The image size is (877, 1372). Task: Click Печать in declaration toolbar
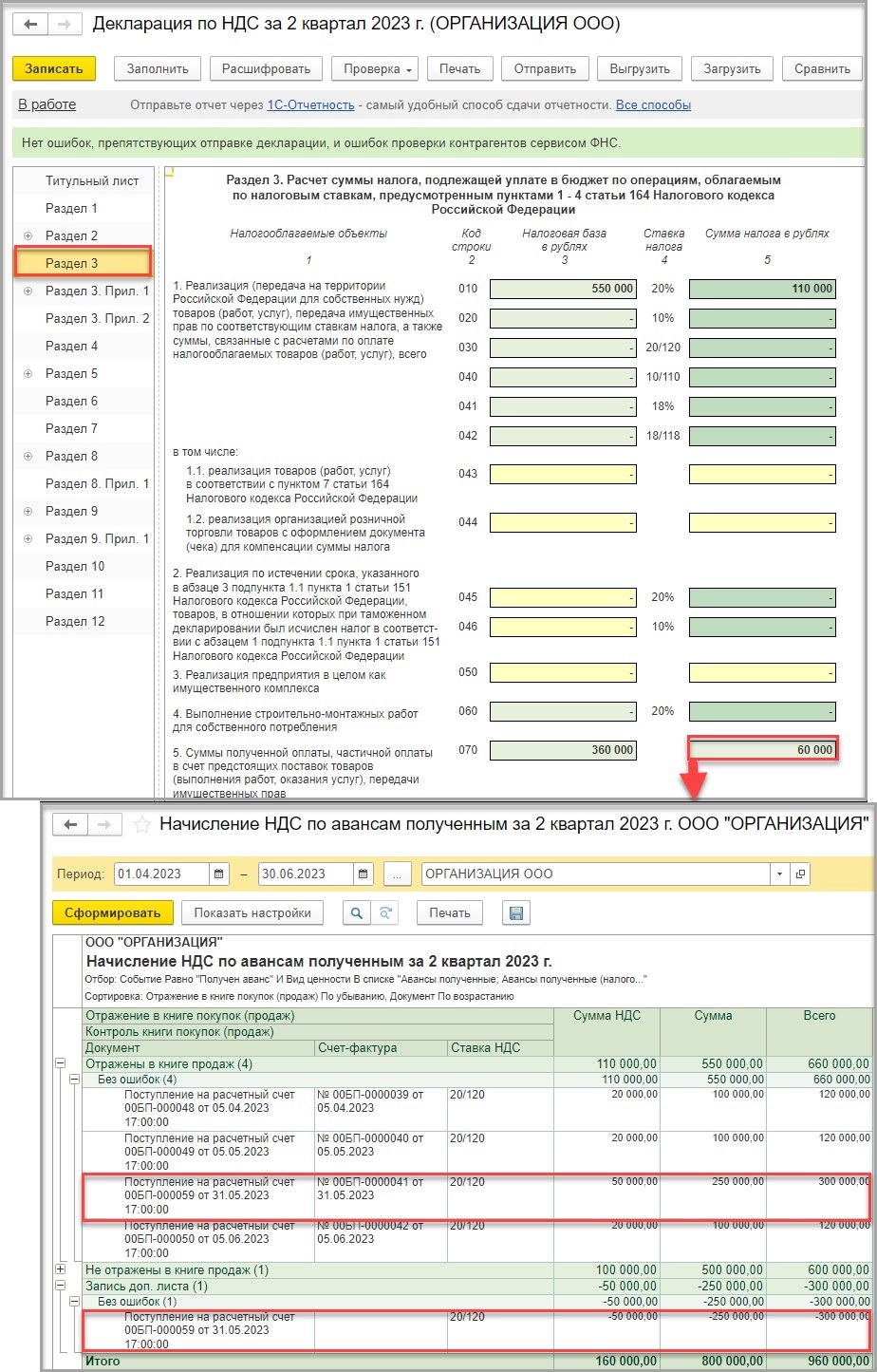[459, 69]
